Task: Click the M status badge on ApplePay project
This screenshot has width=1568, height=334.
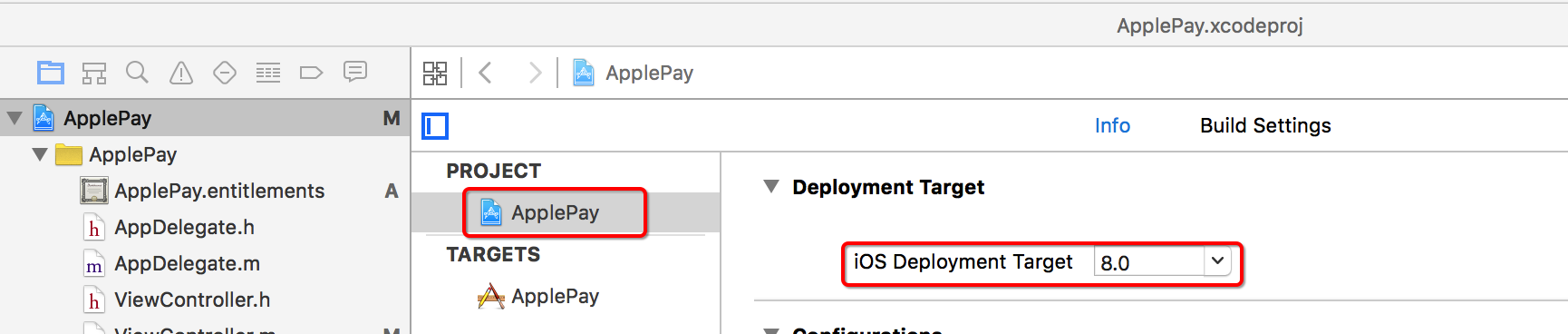Action: click(392, 118)
